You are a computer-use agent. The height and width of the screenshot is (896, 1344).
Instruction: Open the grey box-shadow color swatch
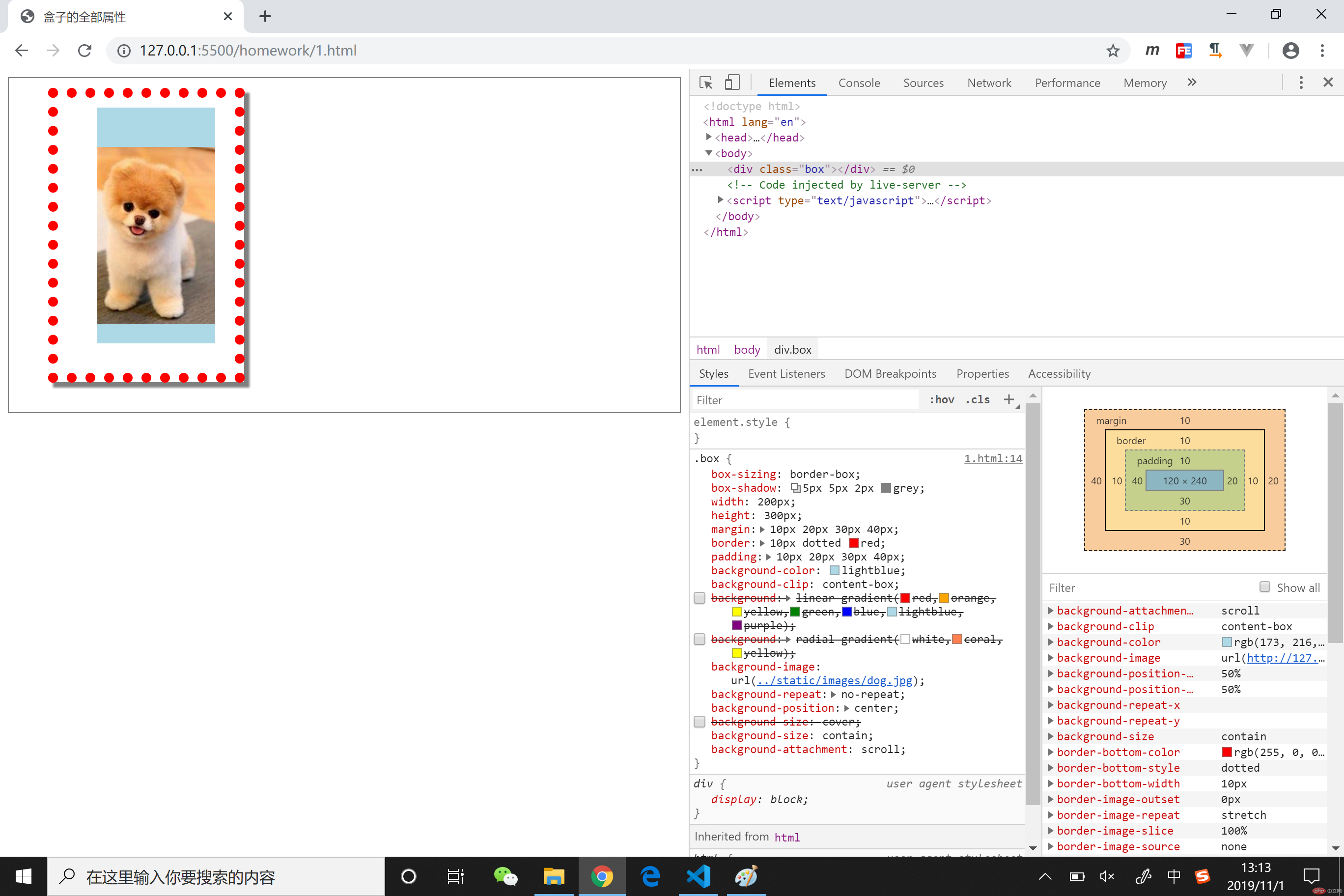[x=886, y=488]
